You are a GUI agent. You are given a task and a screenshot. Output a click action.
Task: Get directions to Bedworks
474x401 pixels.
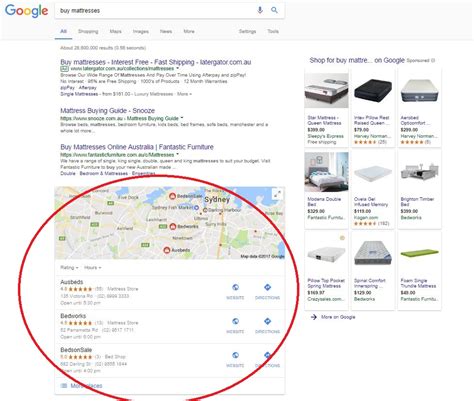pos(267,325)
